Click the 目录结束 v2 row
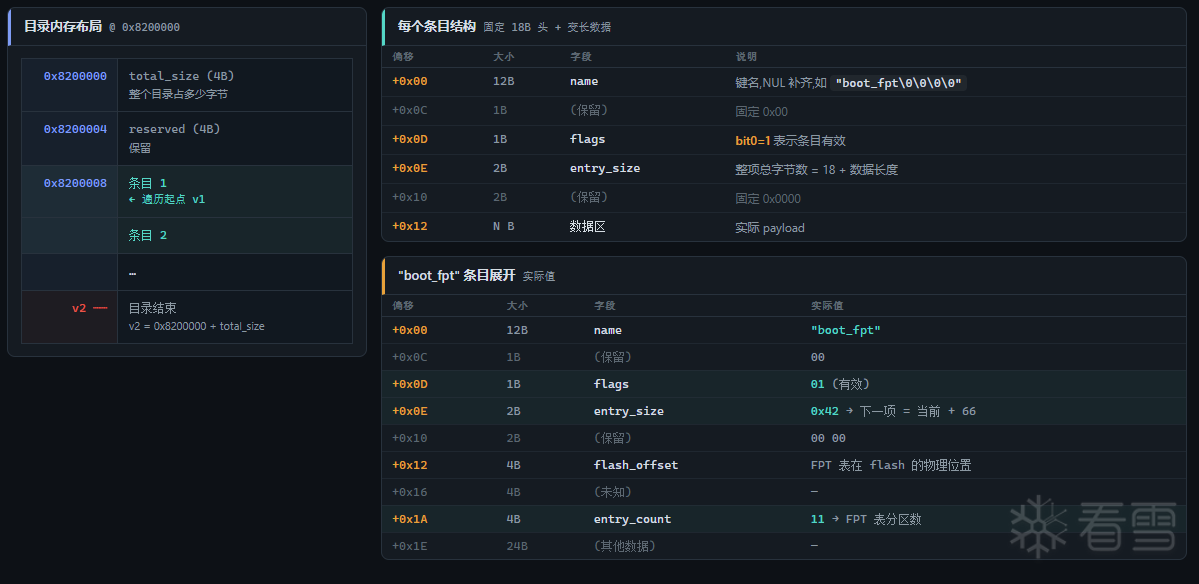The width and height of the screenshot is (1199, 584). (187, 316)
